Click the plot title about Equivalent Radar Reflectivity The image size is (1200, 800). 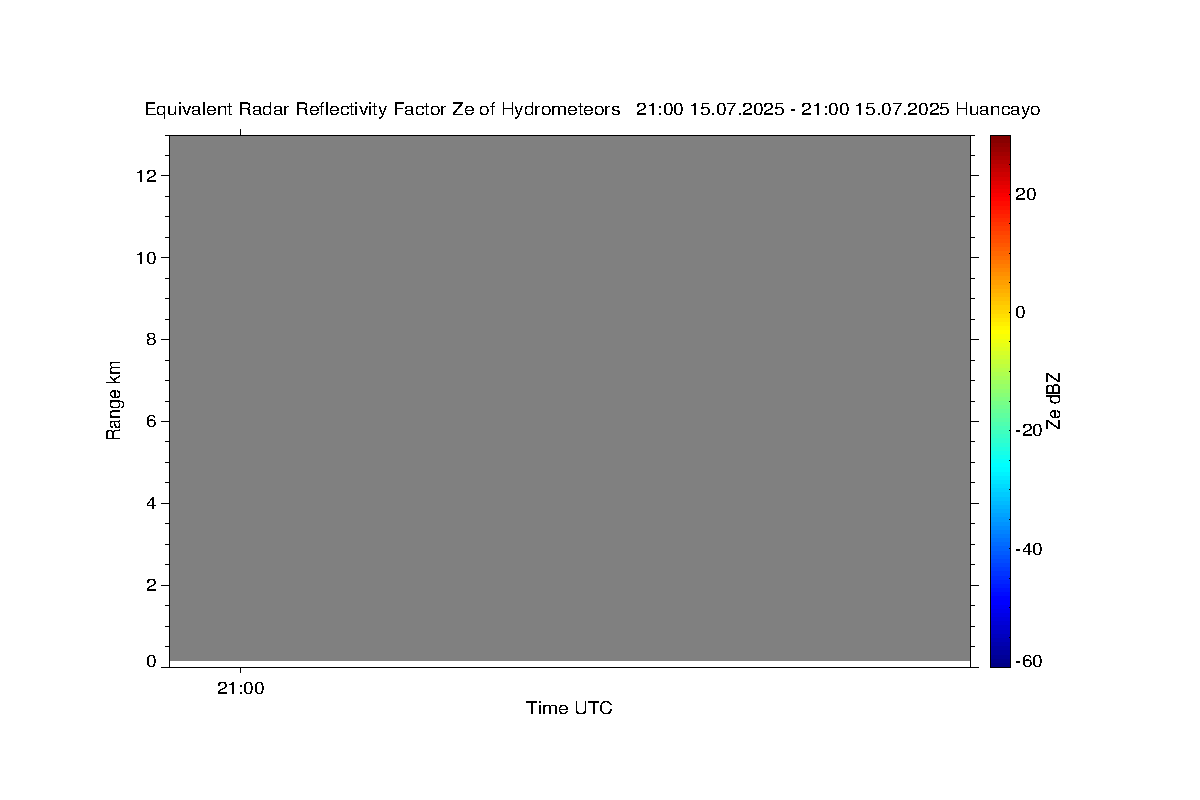[x=592, y=109]
